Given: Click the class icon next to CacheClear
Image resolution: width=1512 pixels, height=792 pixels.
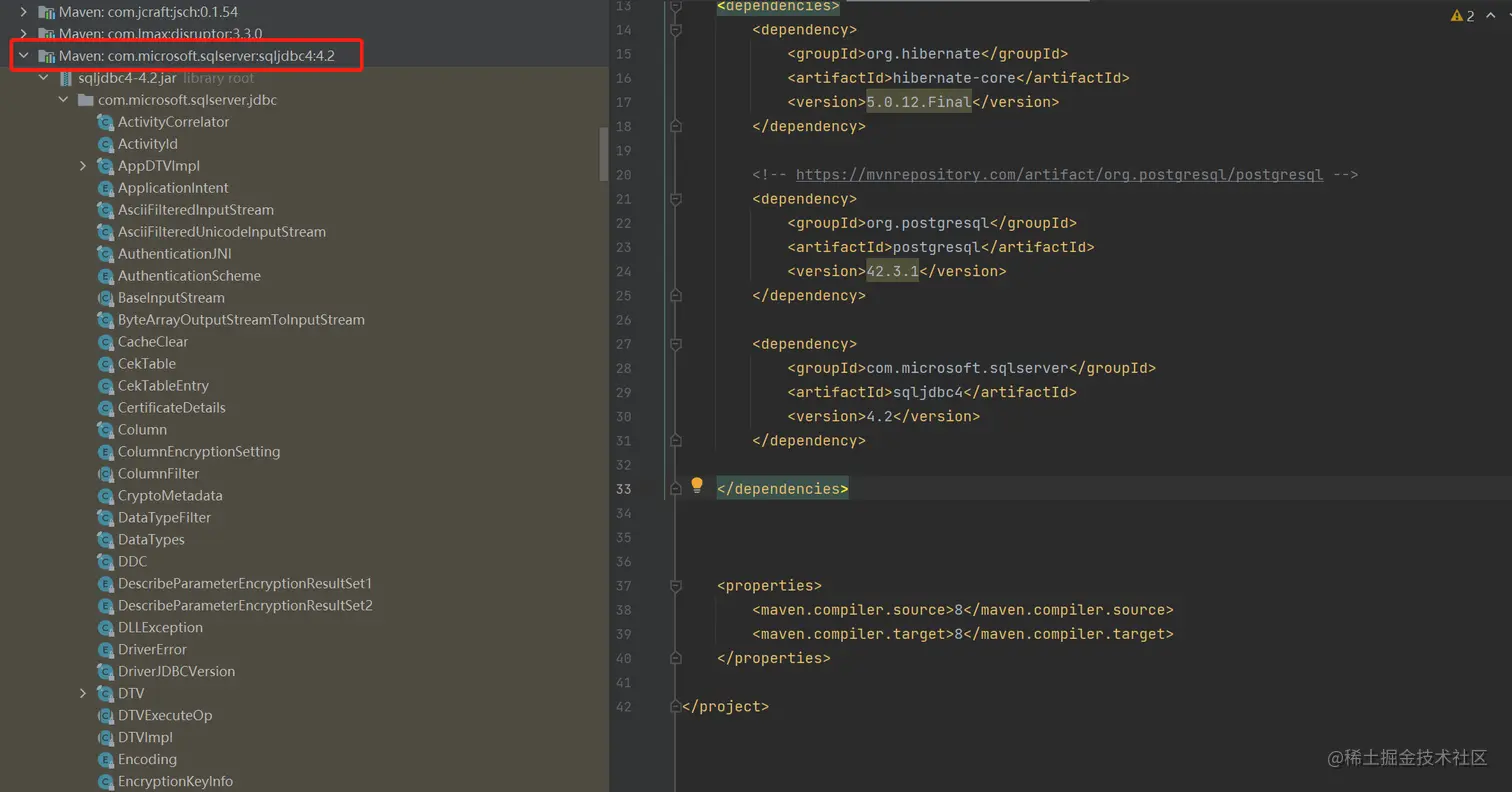Looking at the screenshot, I should click(x=105, y=342).
